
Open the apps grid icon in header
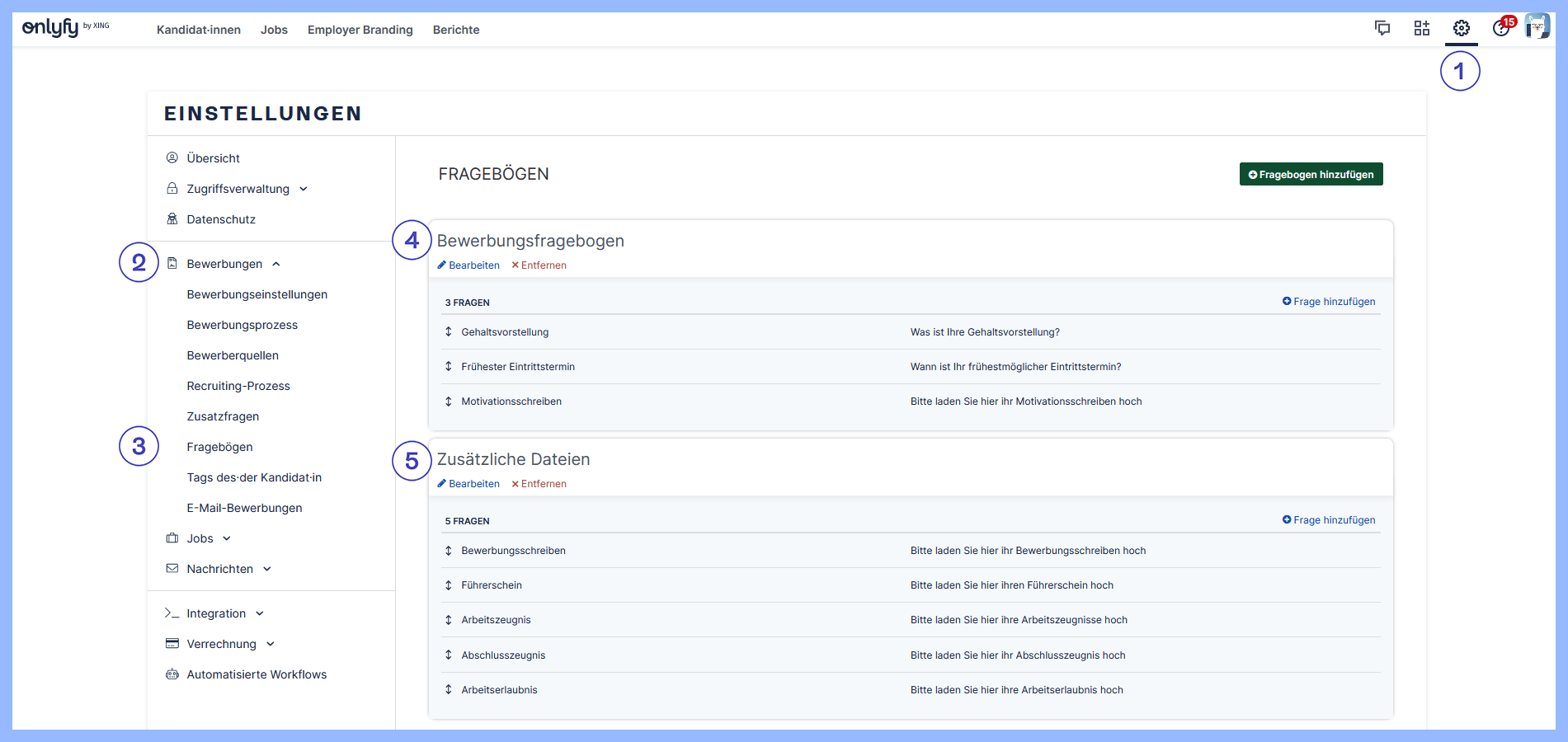[1421, 29]
